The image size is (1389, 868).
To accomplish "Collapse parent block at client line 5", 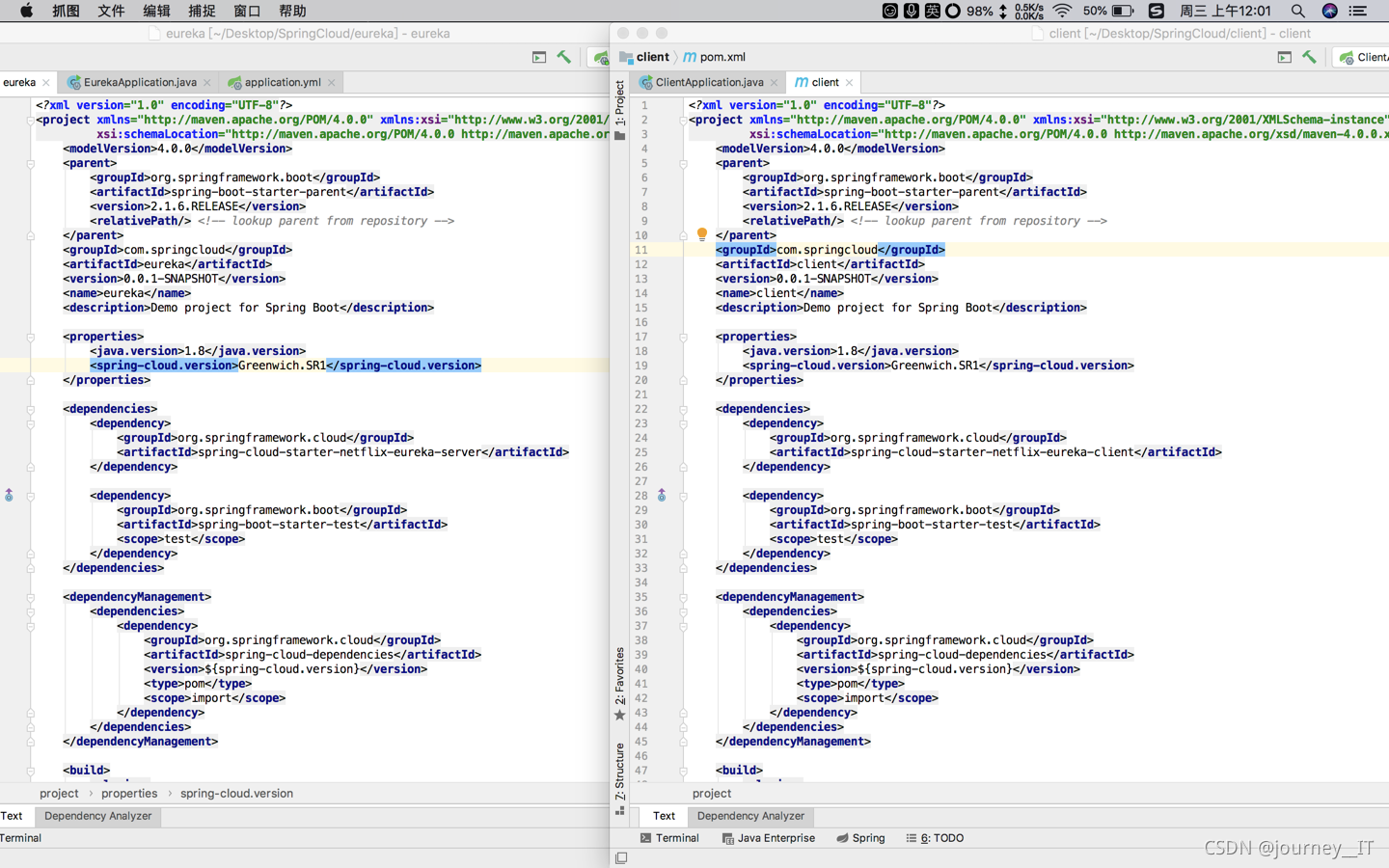I will pyautogui.click(x=683, y=164).
